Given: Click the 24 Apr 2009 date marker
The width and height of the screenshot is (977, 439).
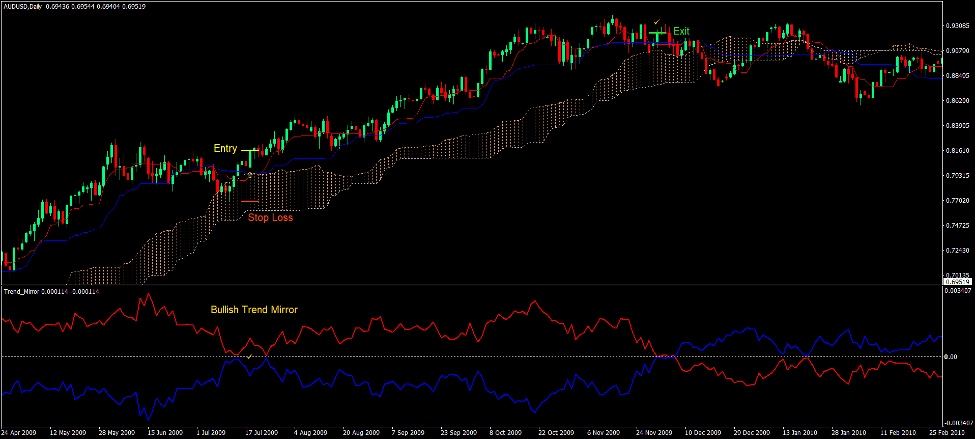Looking at the screenshot, I should click(x=20, y=433).
